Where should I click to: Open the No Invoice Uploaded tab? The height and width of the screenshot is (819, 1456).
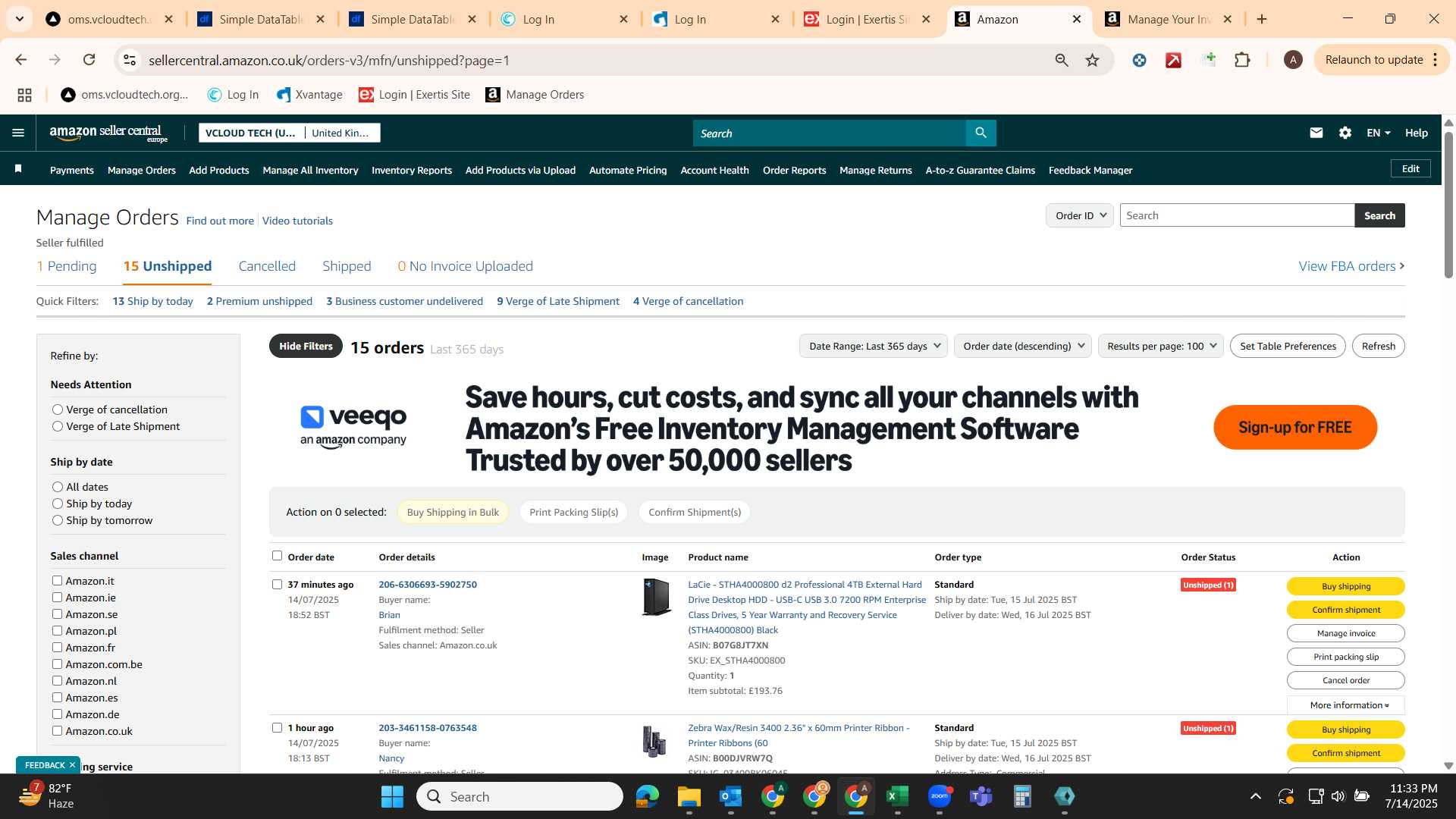pos(466,266)
